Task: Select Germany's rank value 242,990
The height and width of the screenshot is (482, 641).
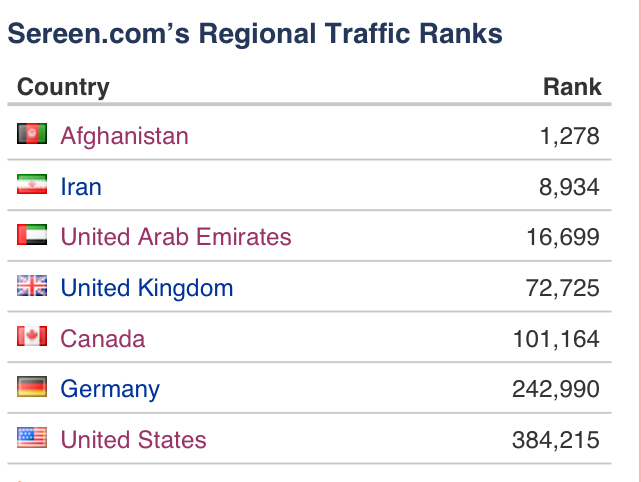Action: click(x=556, y=389)
